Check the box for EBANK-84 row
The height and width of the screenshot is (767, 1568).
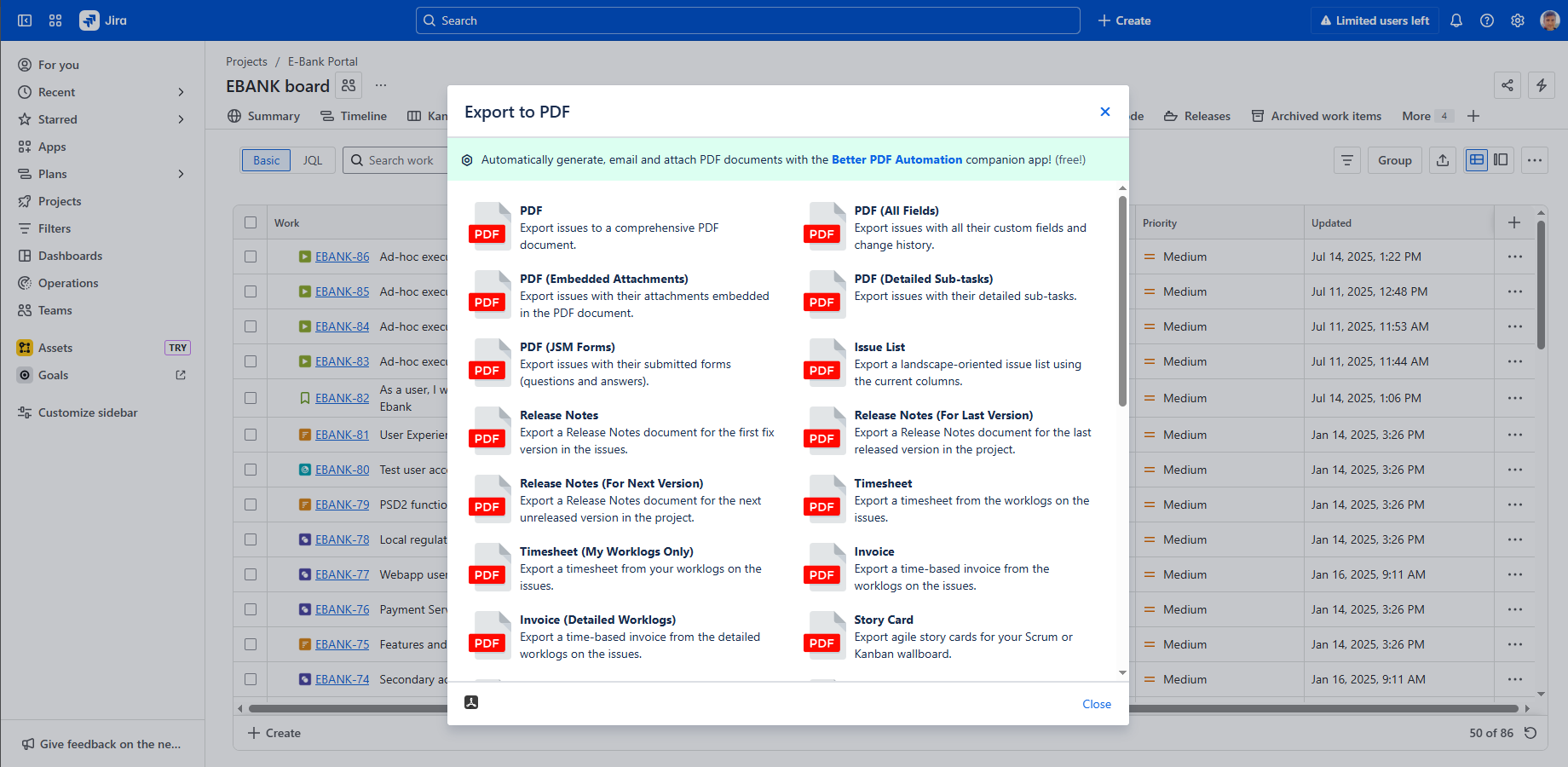click(x=251, y=326)
